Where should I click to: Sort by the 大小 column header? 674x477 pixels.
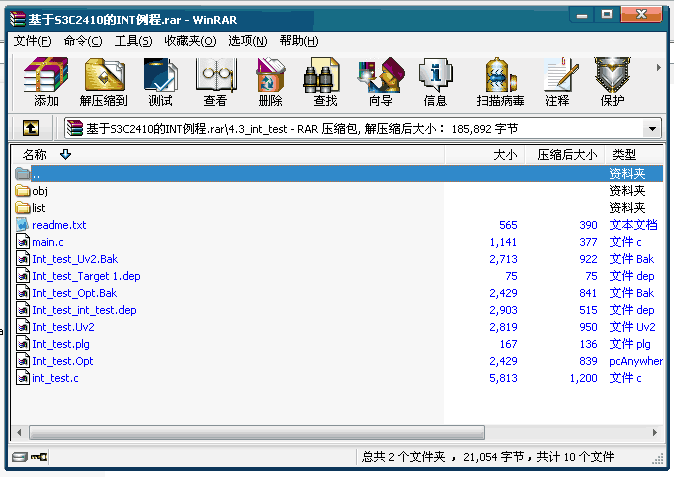coord(485,155)
